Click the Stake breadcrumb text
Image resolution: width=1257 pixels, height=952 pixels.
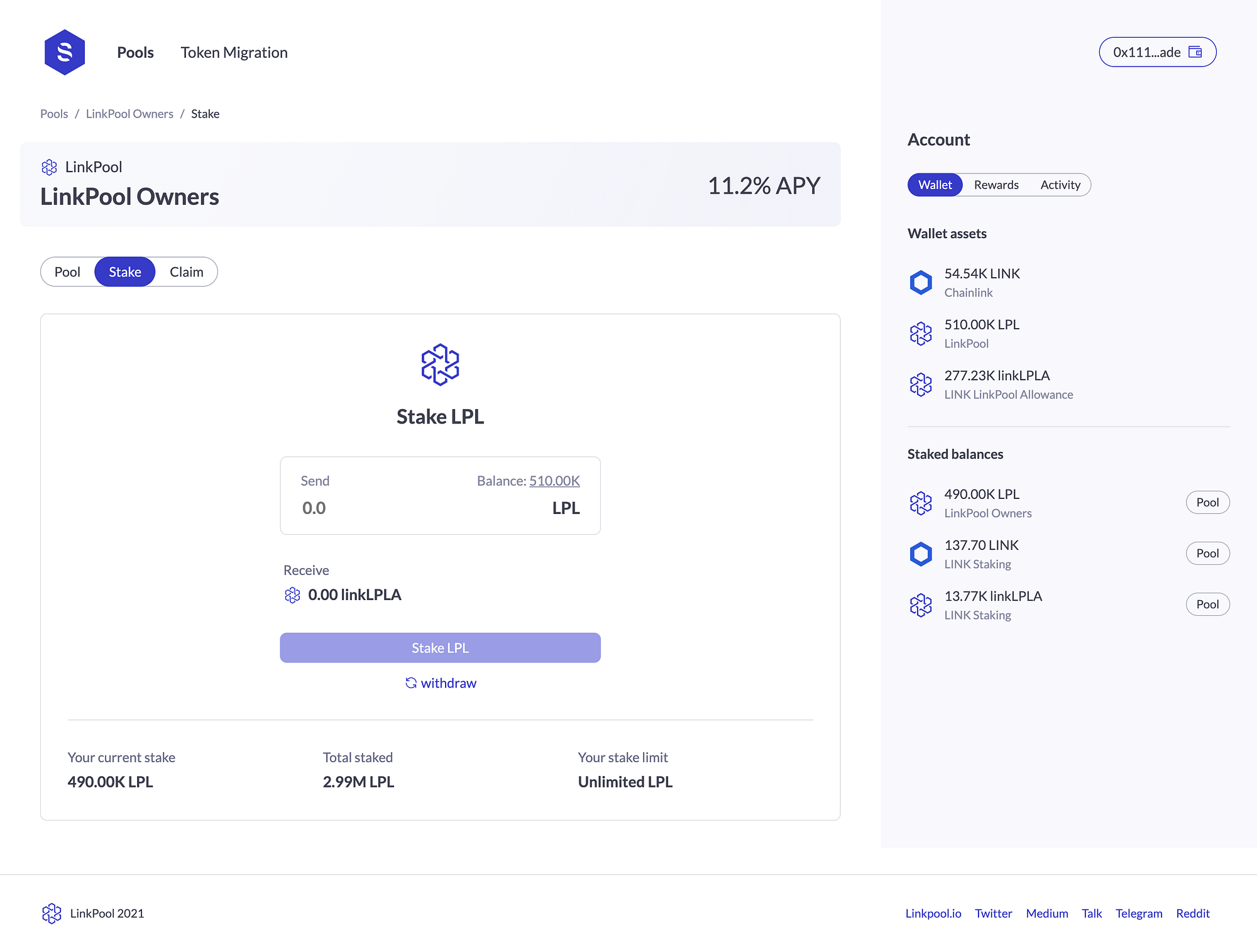point(206,114)
